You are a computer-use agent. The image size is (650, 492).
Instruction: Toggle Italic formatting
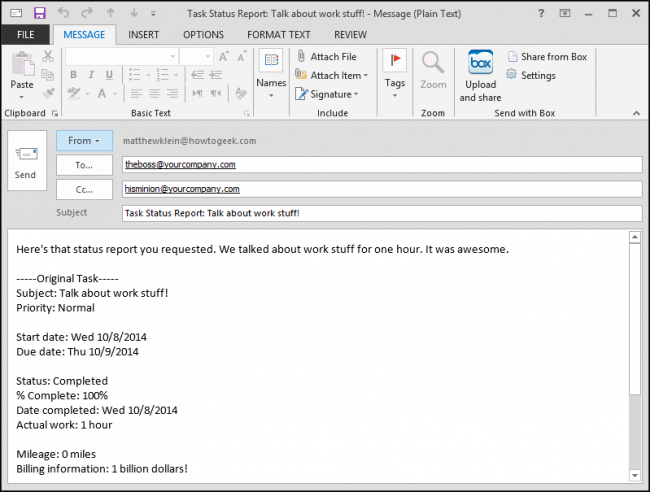[91, 75]
